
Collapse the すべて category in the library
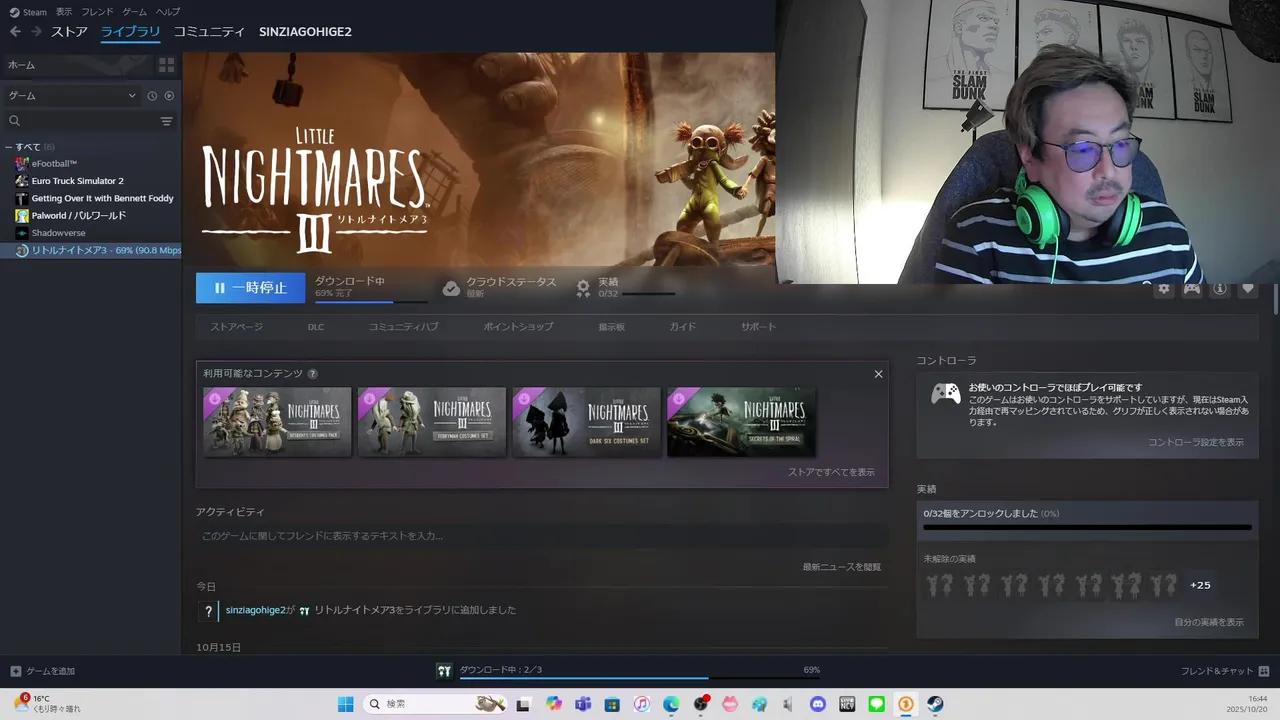(8, 147)
